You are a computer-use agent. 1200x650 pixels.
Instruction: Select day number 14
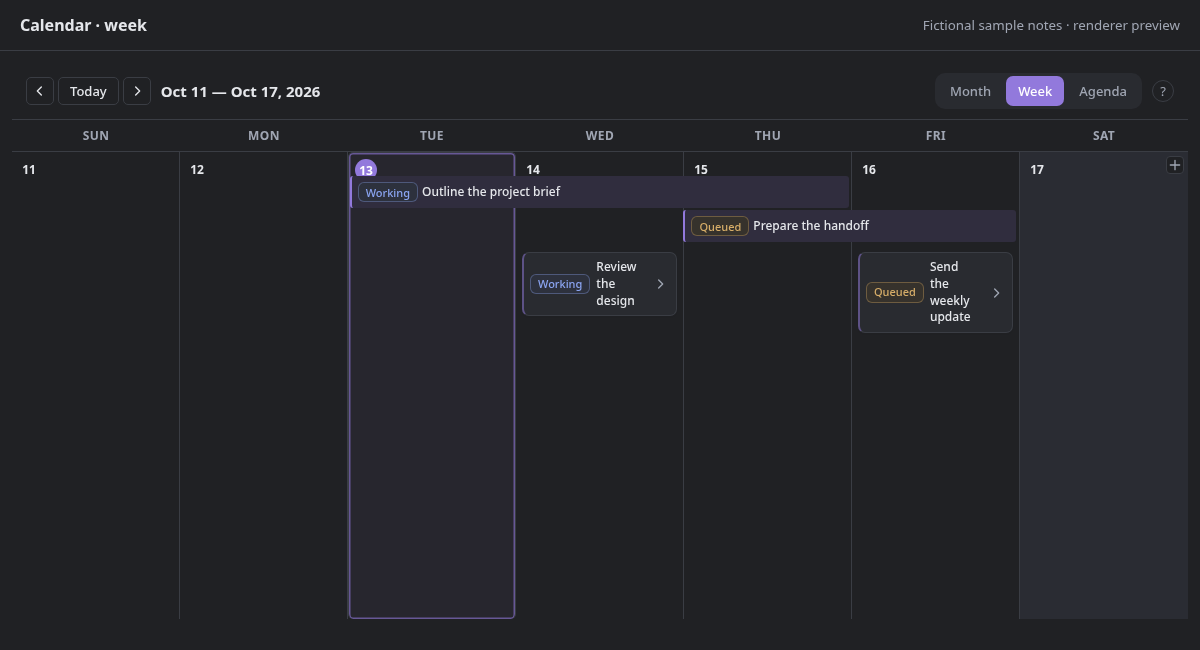point(533,170)
